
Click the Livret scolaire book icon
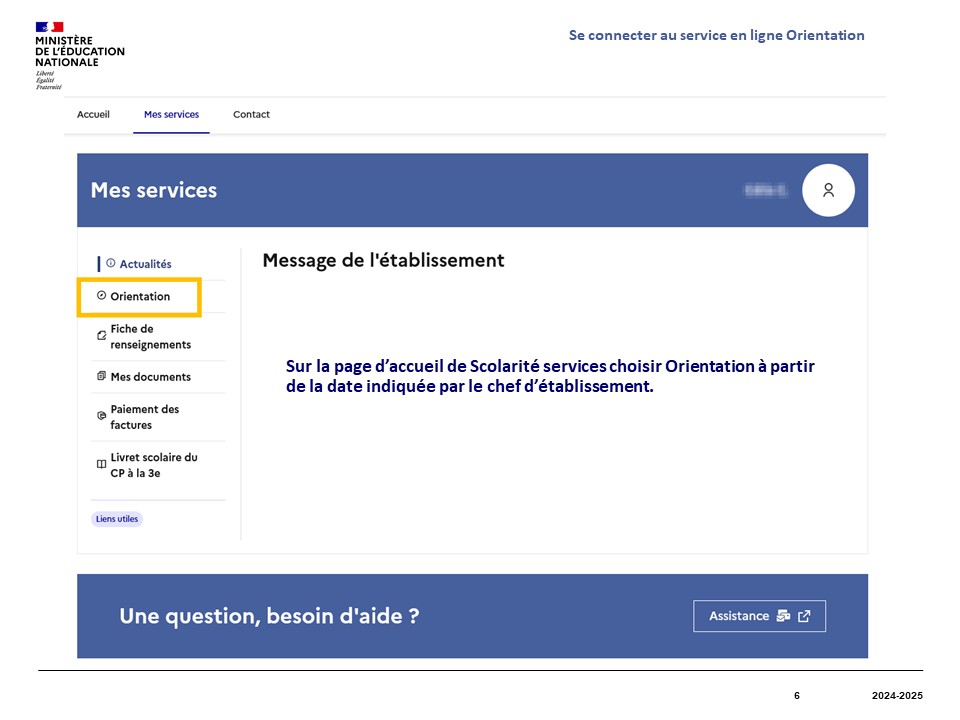[x=101, y=464]
